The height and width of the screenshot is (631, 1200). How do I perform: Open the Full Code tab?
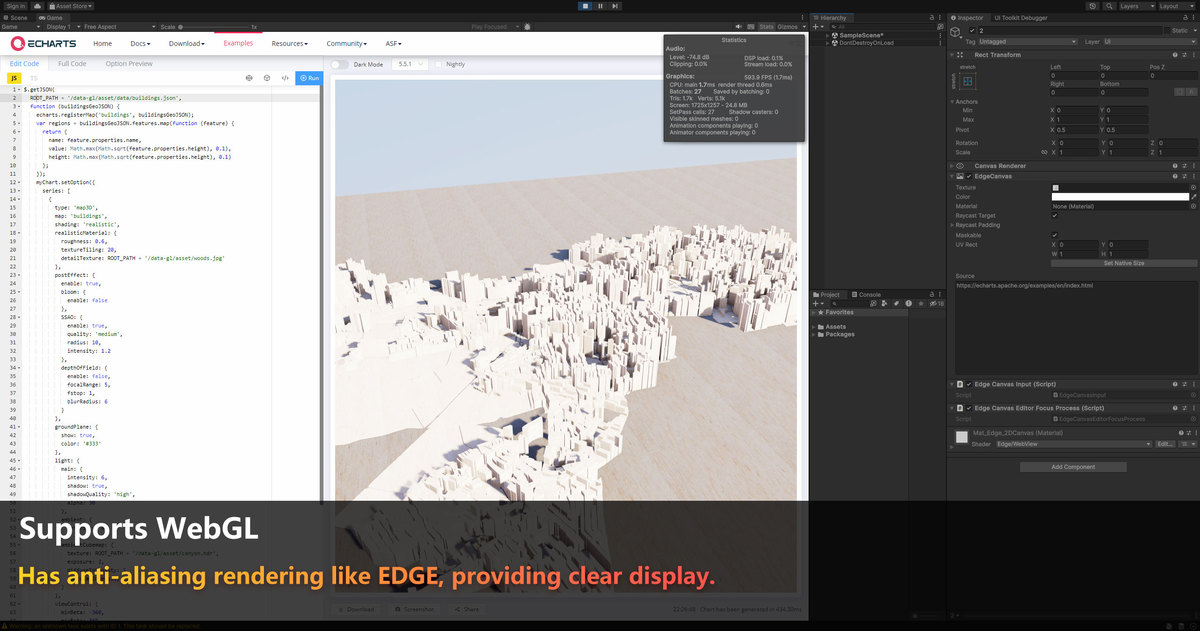tap(72, 64)
